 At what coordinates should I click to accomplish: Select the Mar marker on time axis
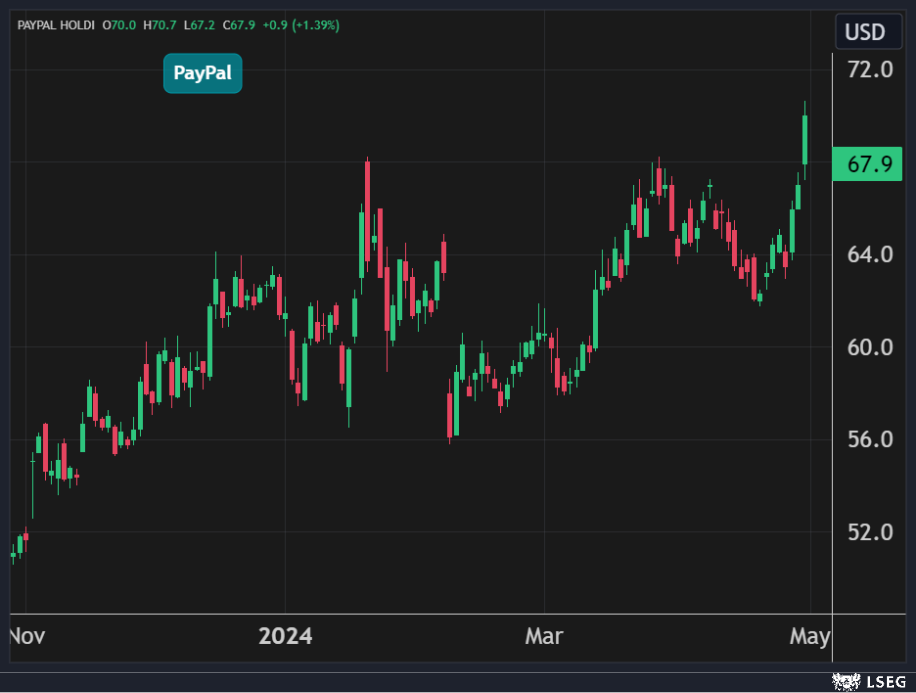[x=544, y=636]
